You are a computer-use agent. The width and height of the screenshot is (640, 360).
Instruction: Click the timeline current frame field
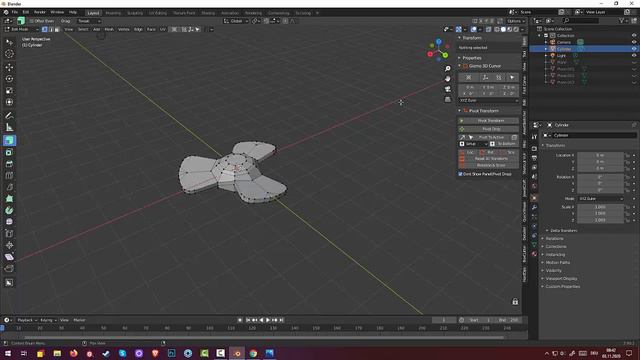click(444, 320)
